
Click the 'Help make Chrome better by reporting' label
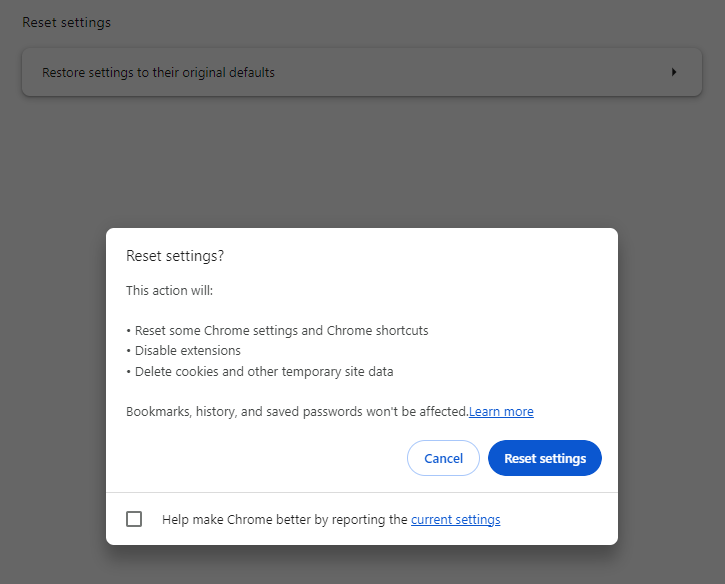tap(284, 519)
